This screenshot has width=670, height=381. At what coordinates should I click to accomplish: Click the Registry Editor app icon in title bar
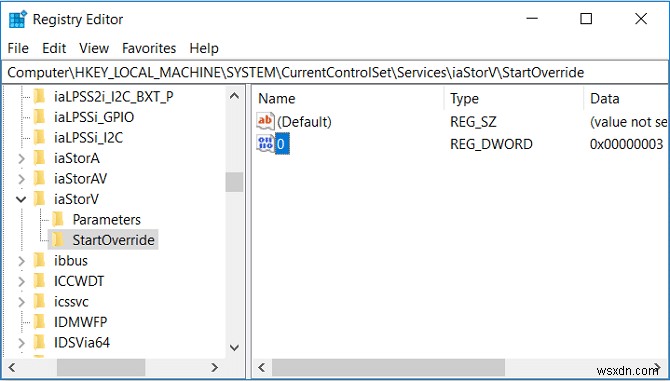coord(18,19)
